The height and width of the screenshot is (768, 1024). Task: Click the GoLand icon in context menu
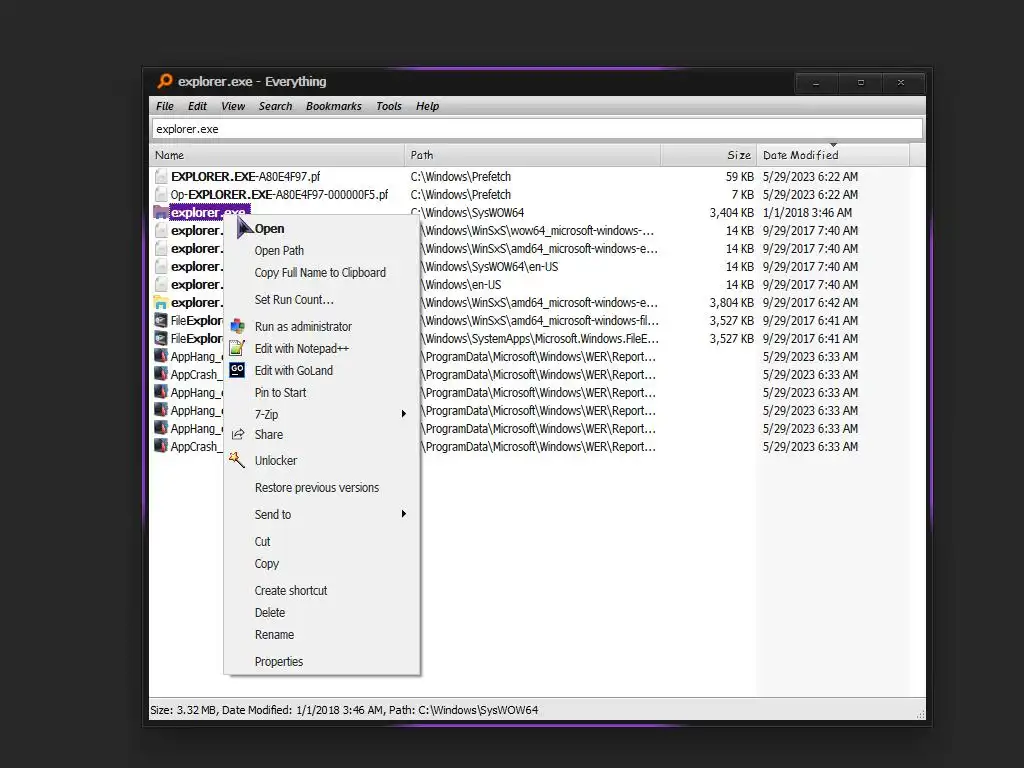pos(237,370)
